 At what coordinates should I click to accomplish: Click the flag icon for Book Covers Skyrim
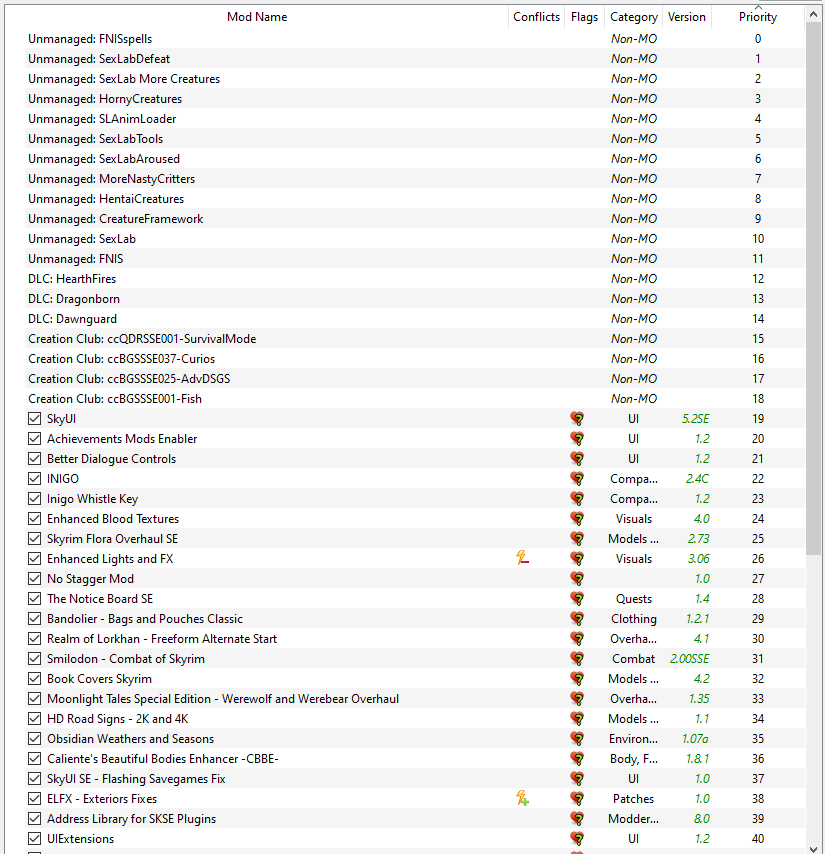[x=577, y=679]
